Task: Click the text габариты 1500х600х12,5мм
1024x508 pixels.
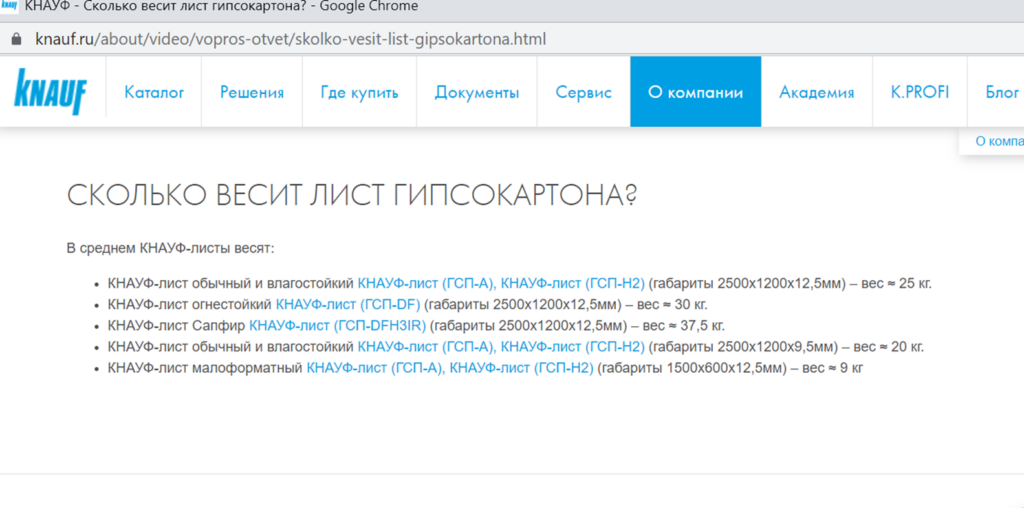Action: click(x=692, y=368)
